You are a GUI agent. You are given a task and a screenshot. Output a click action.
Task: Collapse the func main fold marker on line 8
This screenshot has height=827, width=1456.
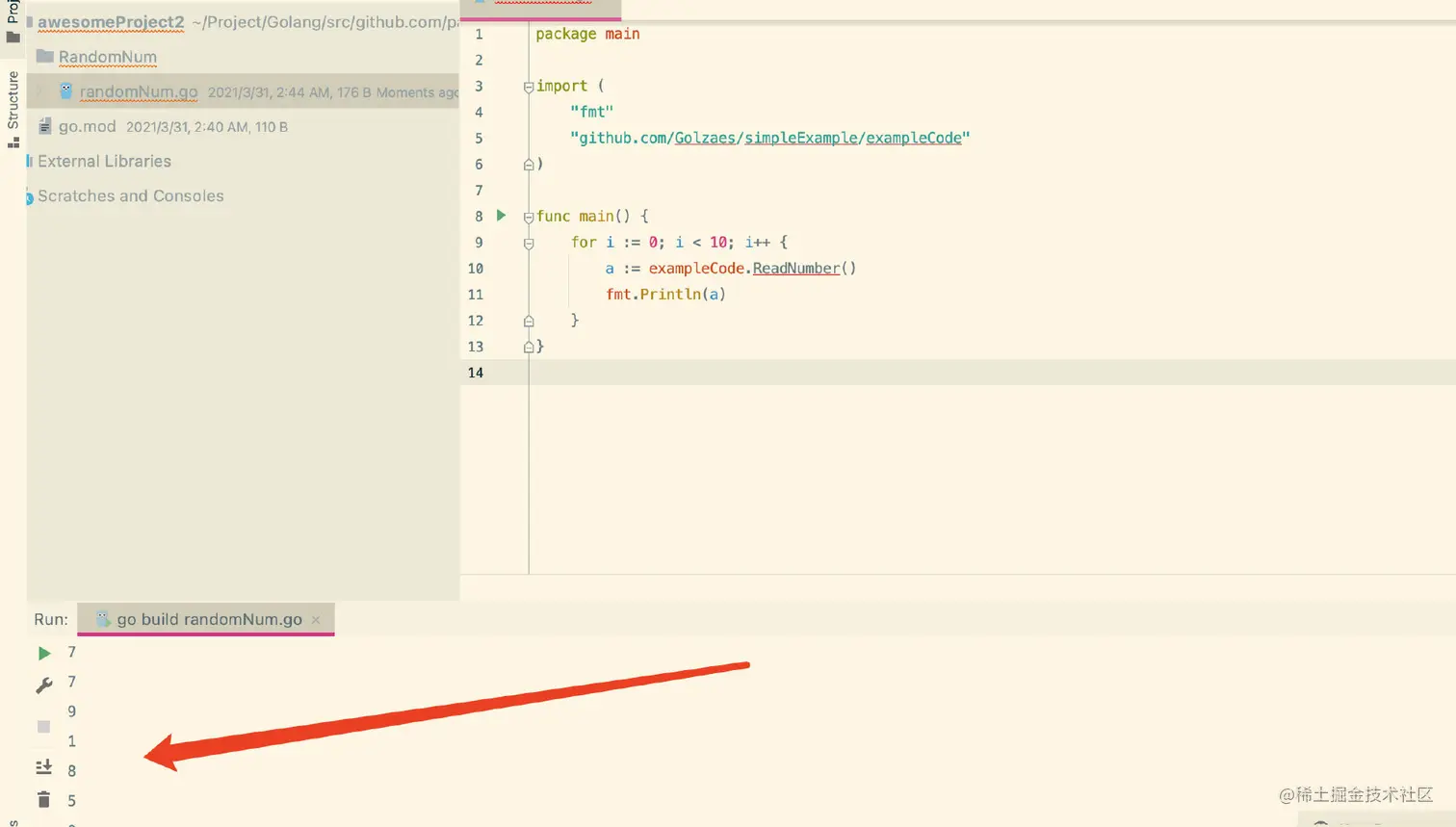pyautogui.click(x=529, y=217)
